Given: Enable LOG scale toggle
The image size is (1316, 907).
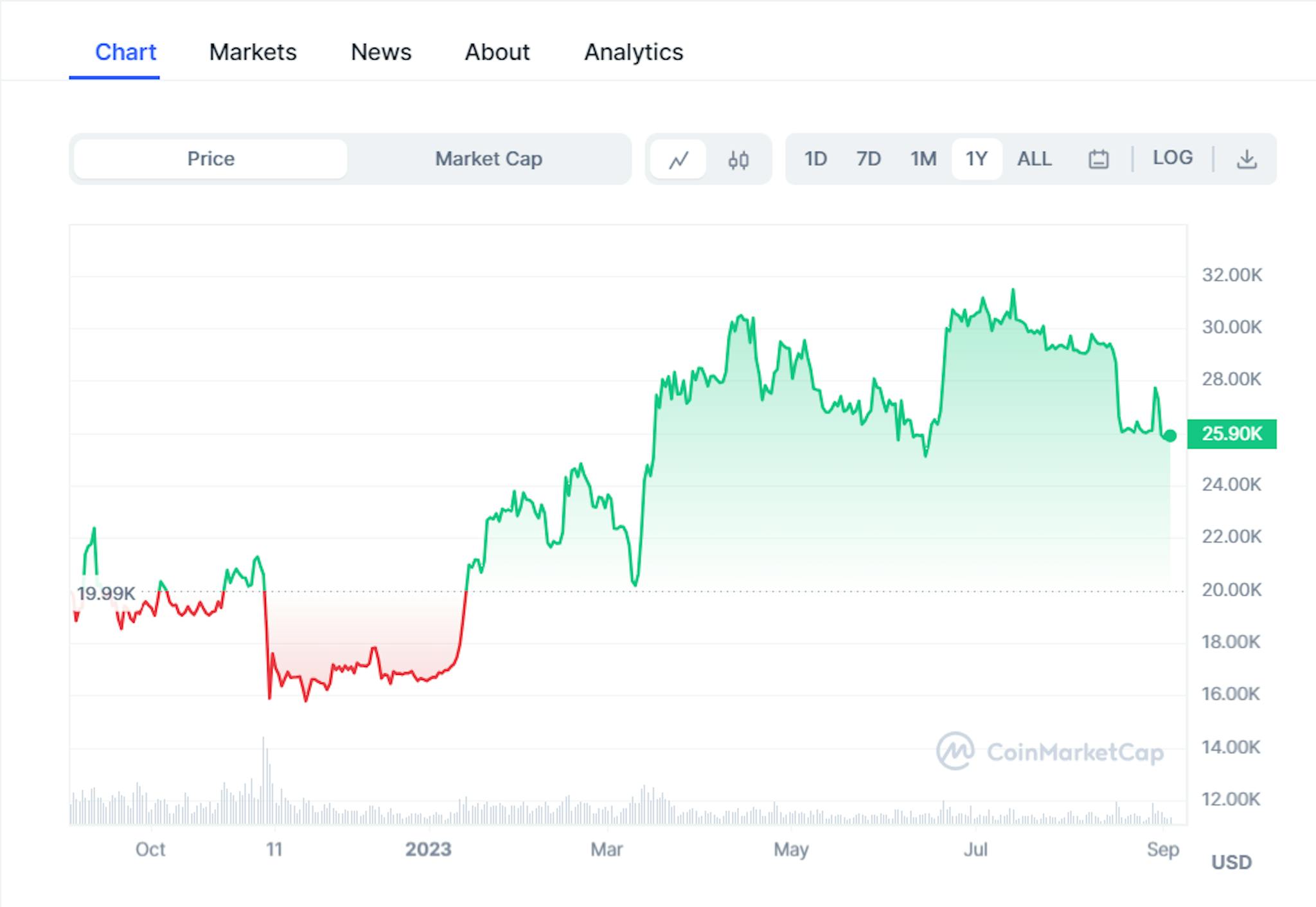Looking at the screenshot, I should click(1172, 159).
